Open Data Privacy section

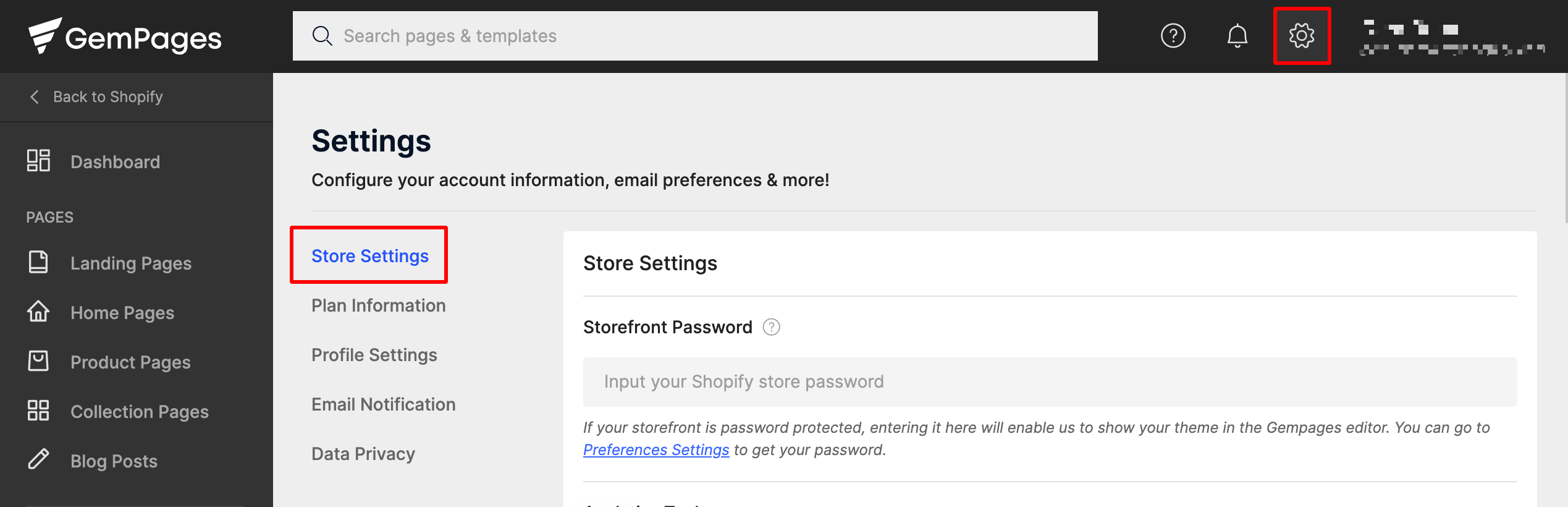[x=363, y=454]
